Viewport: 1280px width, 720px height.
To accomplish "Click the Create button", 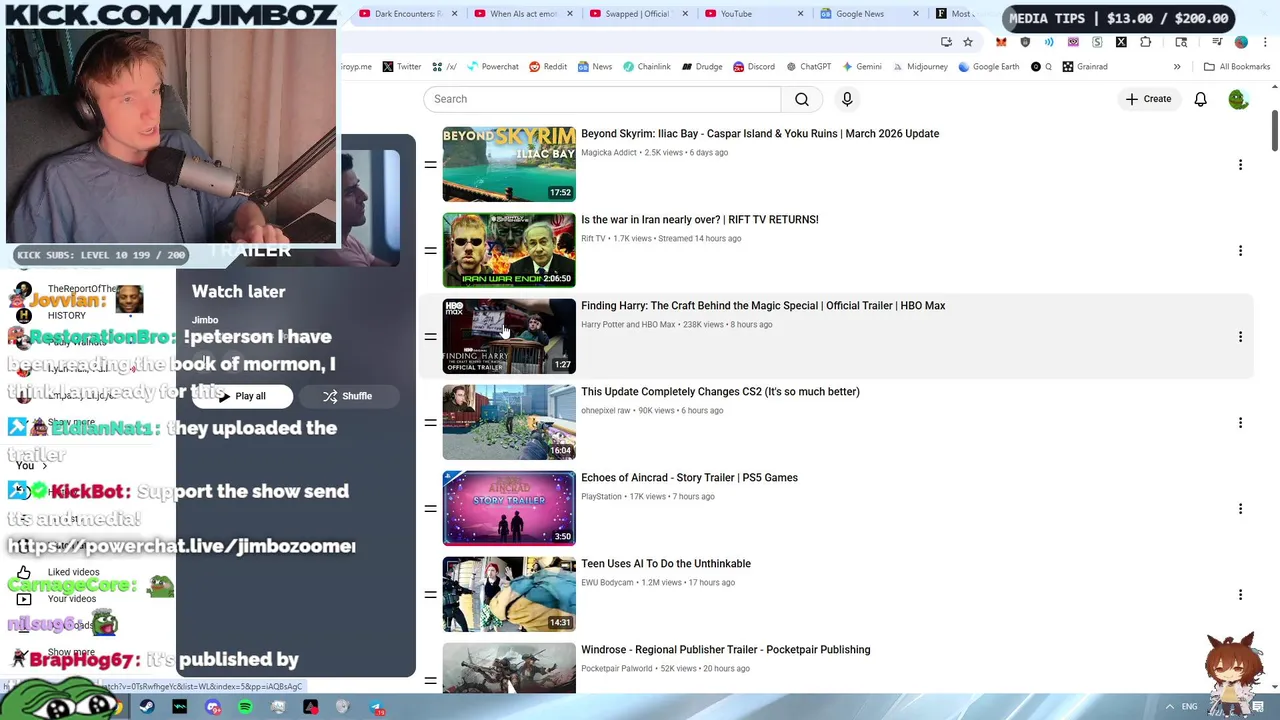I will point(1148,99).
